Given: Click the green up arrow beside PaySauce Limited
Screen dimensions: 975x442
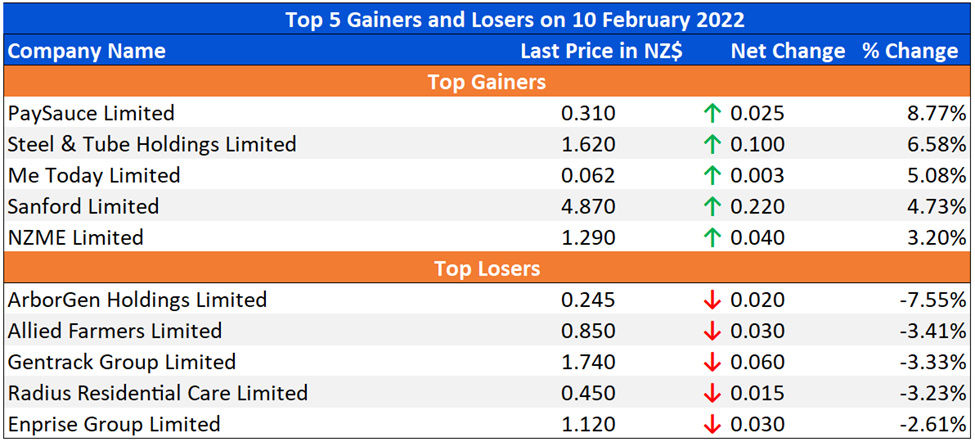Looking at the screenshot, I should (712, 113).
